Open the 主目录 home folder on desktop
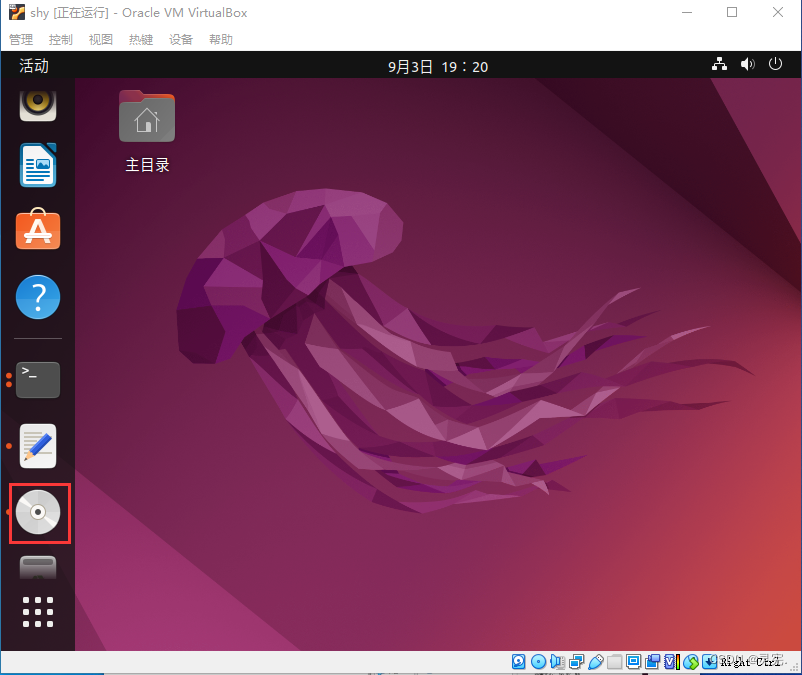Image resolution: width=802 pixels, height=675 pixels. (x=147, y=132)
